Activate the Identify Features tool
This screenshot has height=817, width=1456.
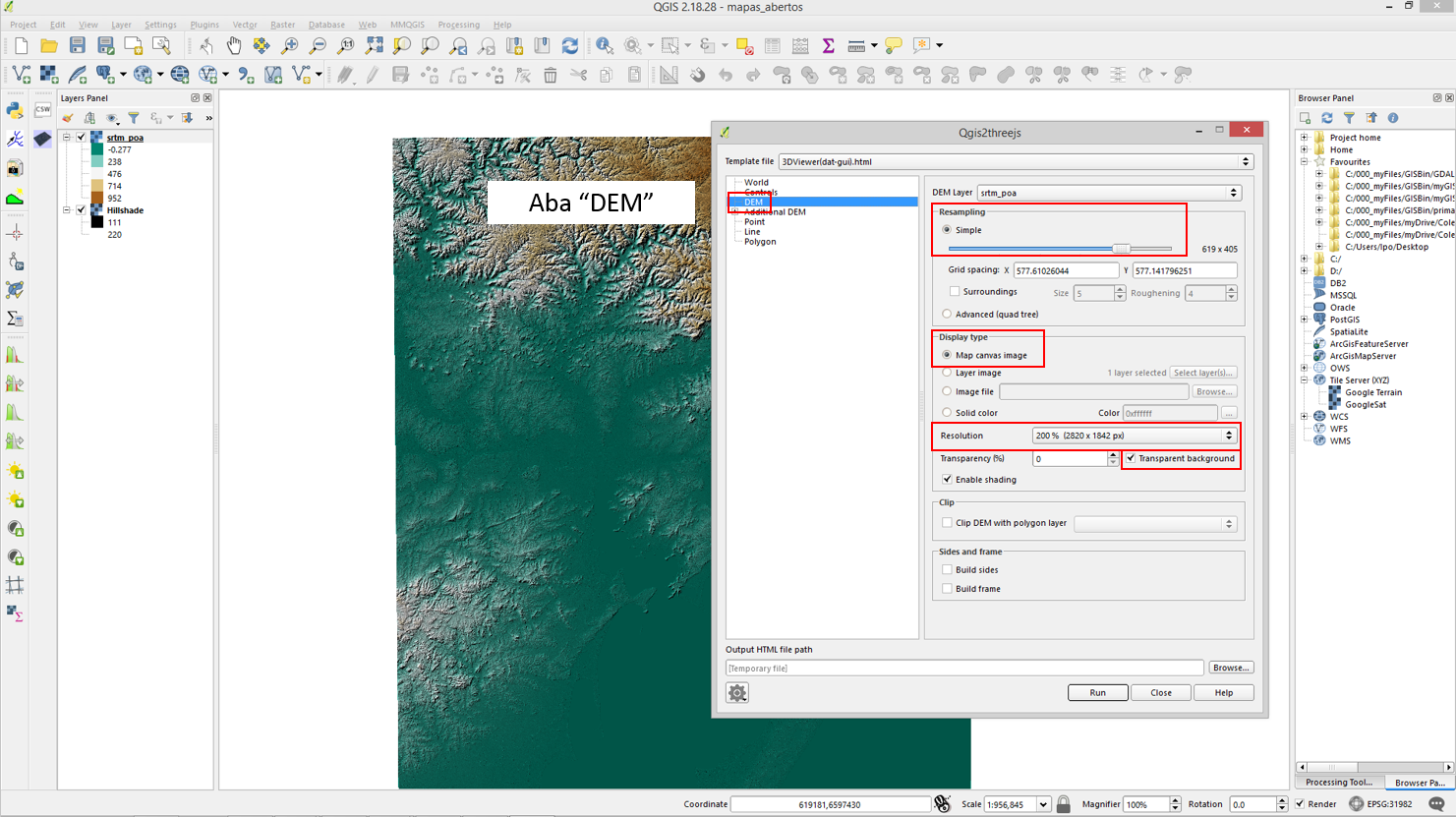pos(605,45)
